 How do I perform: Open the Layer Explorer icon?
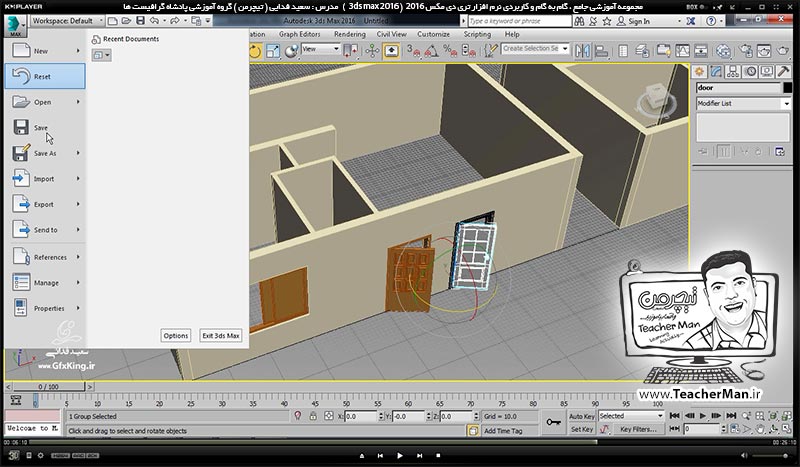[642, 51]
